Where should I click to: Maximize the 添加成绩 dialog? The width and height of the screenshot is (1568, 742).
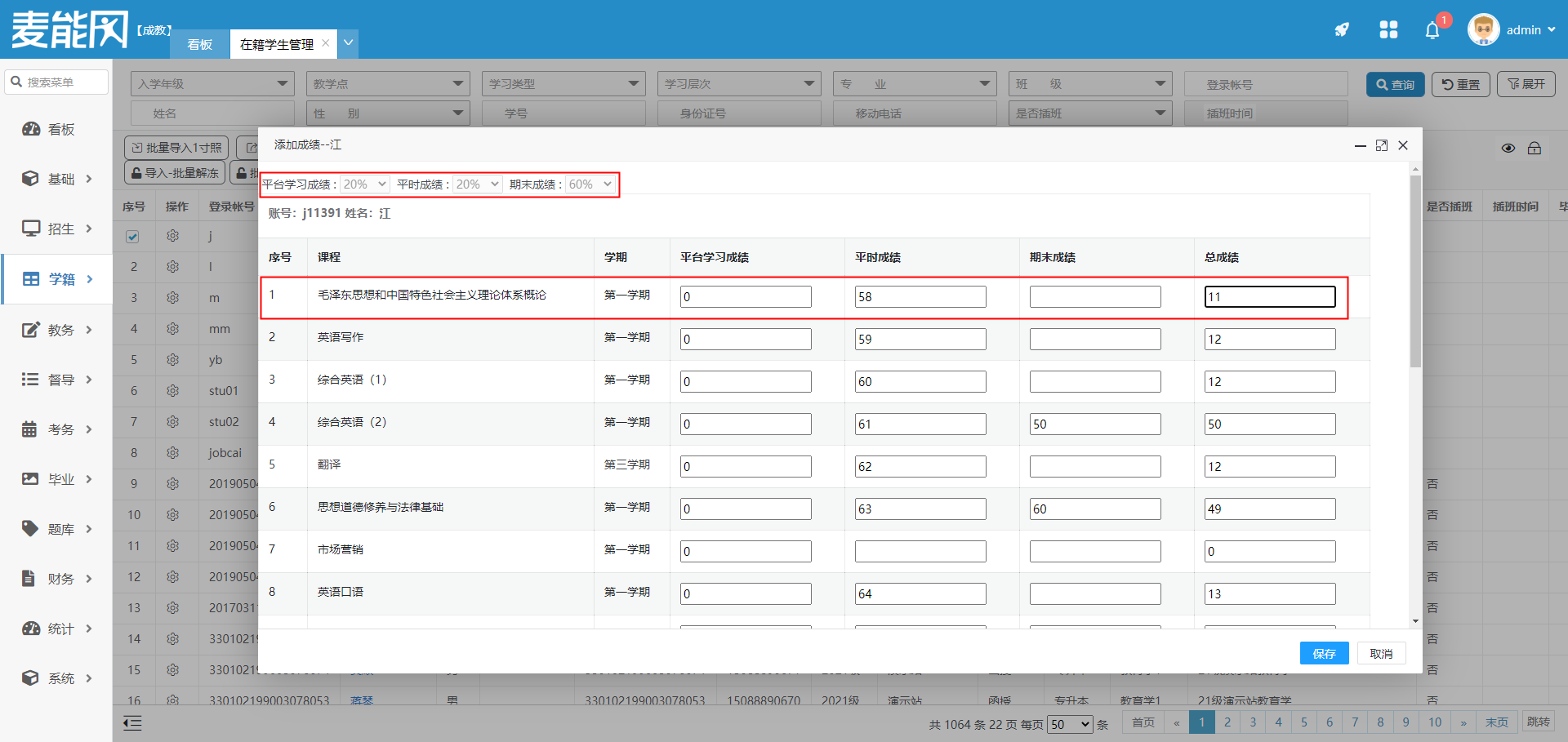pyautogui.click(x=1382, y=145)
